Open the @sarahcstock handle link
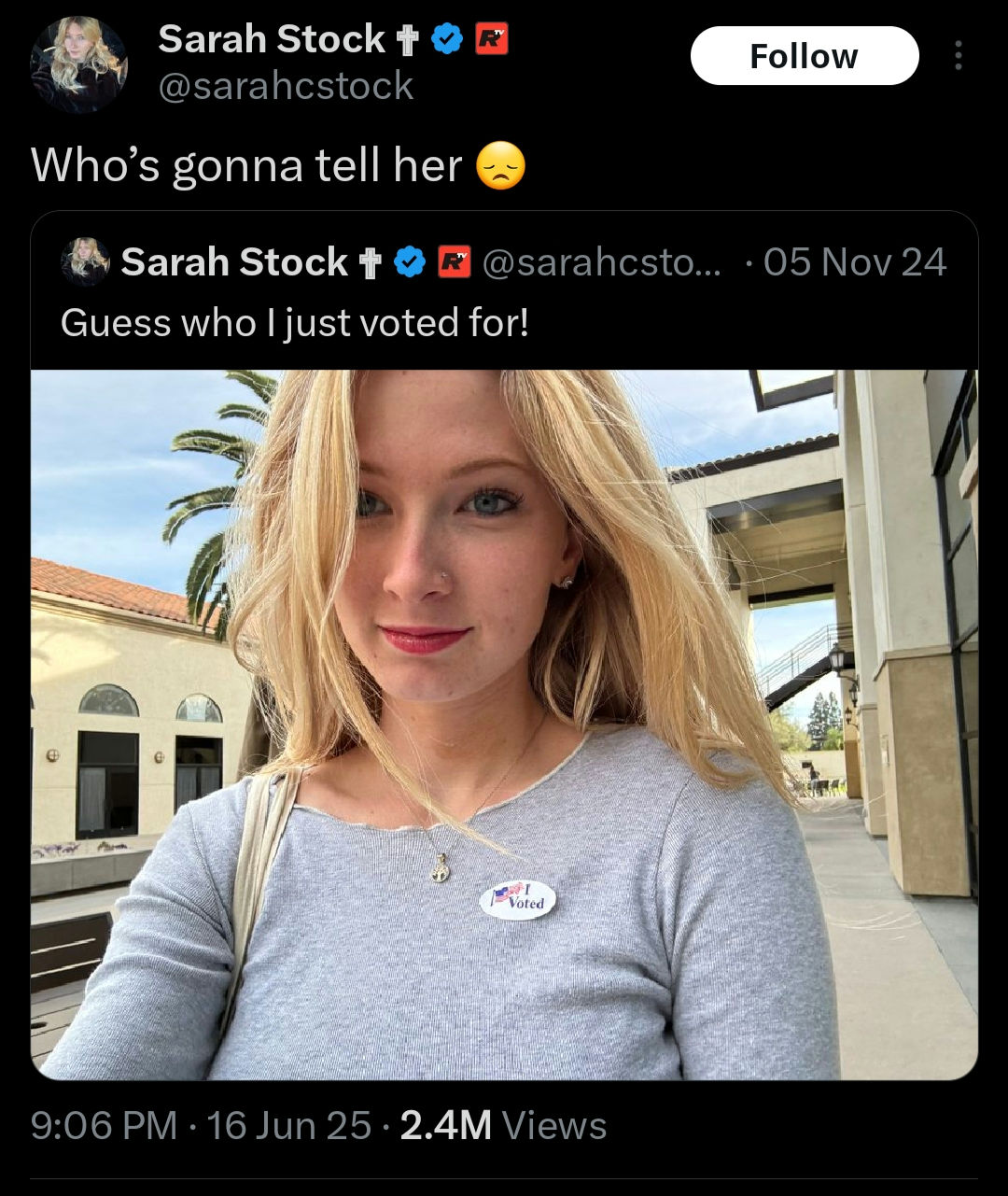 [x=286, y=86]
